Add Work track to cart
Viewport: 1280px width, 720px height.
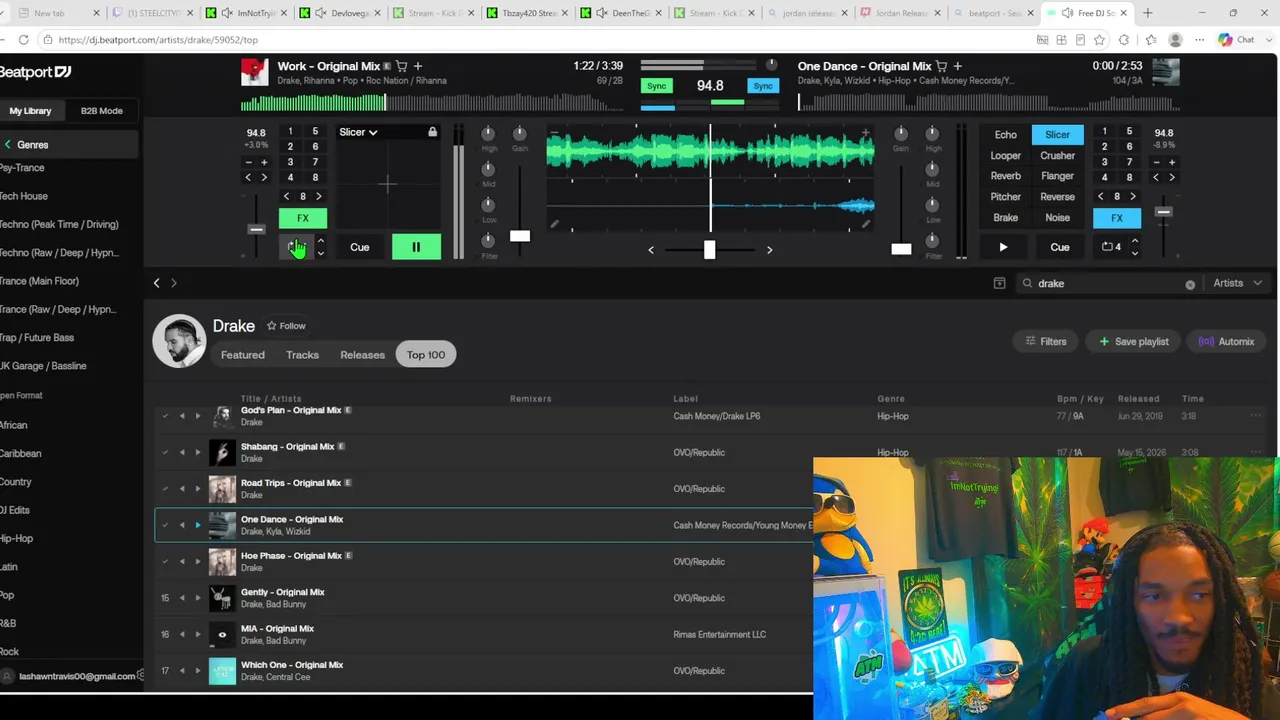coord(402,66)
